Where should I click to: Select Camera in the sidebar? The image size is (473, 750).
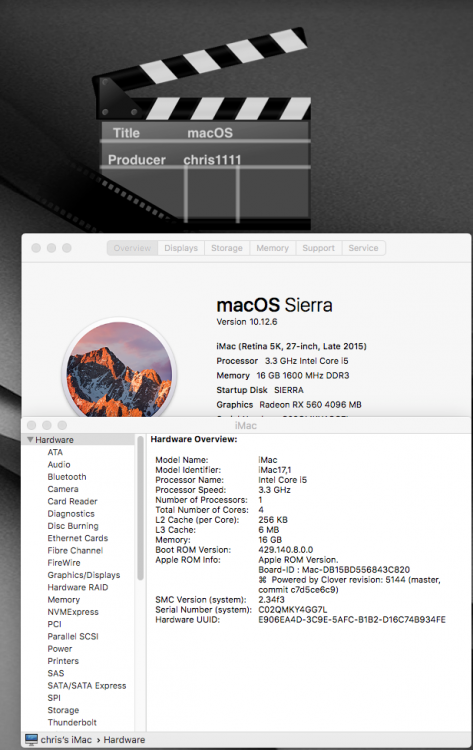click(63, 489)
